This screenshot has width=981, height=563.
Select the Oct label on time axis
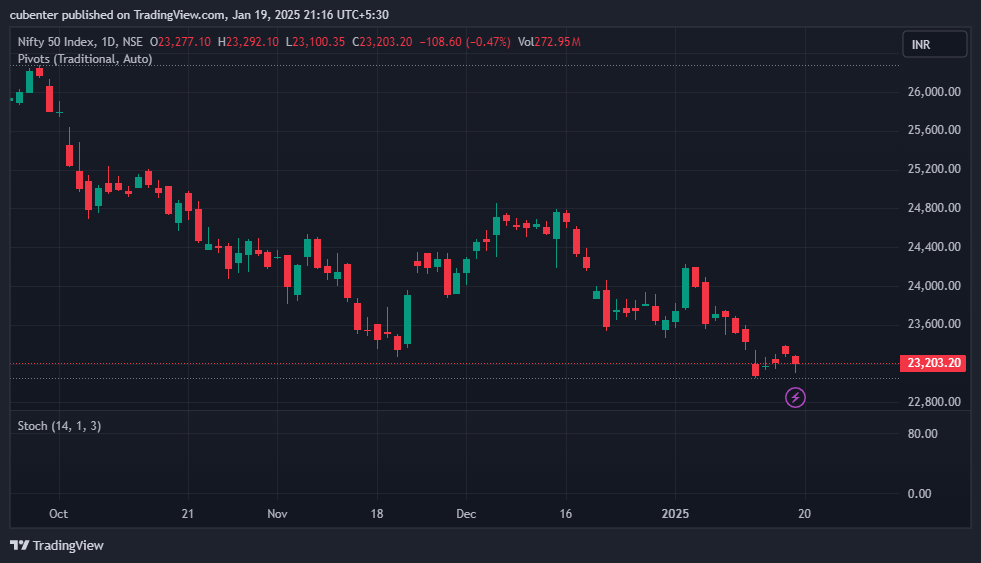pos(58,513)
